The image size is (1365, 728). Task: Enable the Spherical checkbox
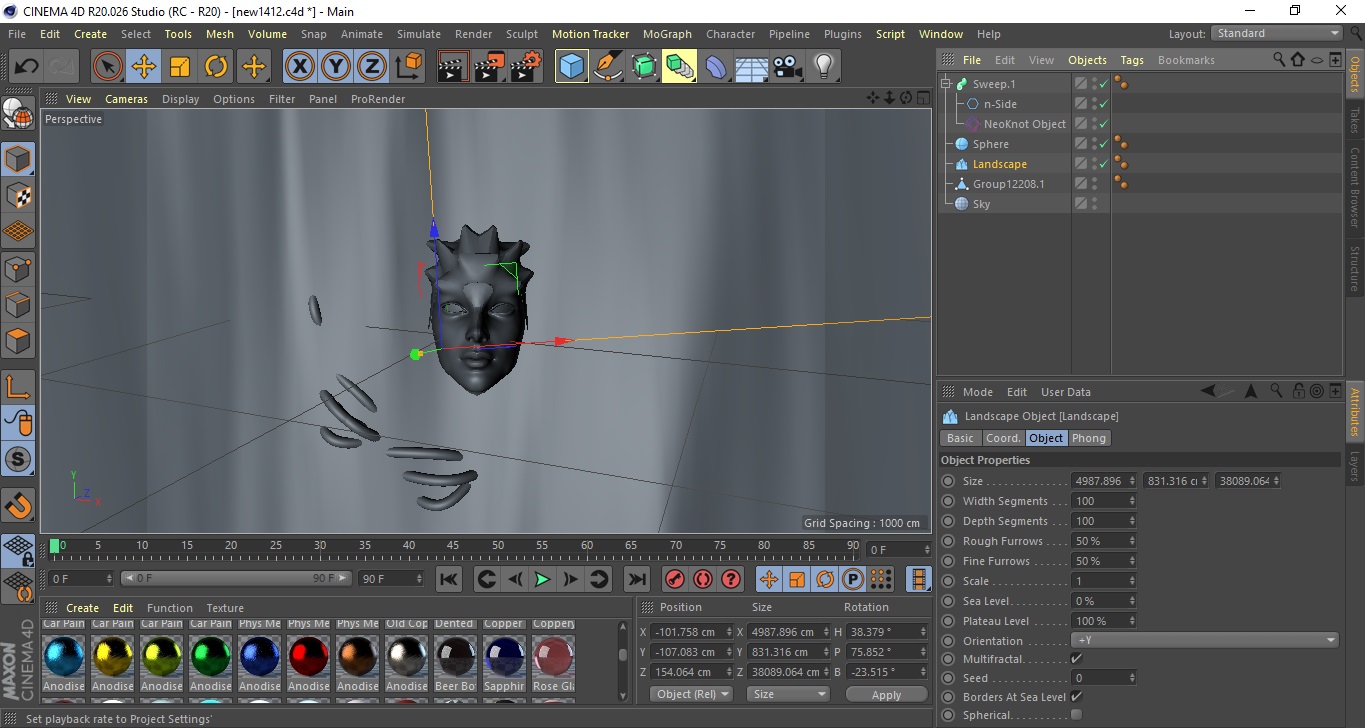(x=1076, y=715)
